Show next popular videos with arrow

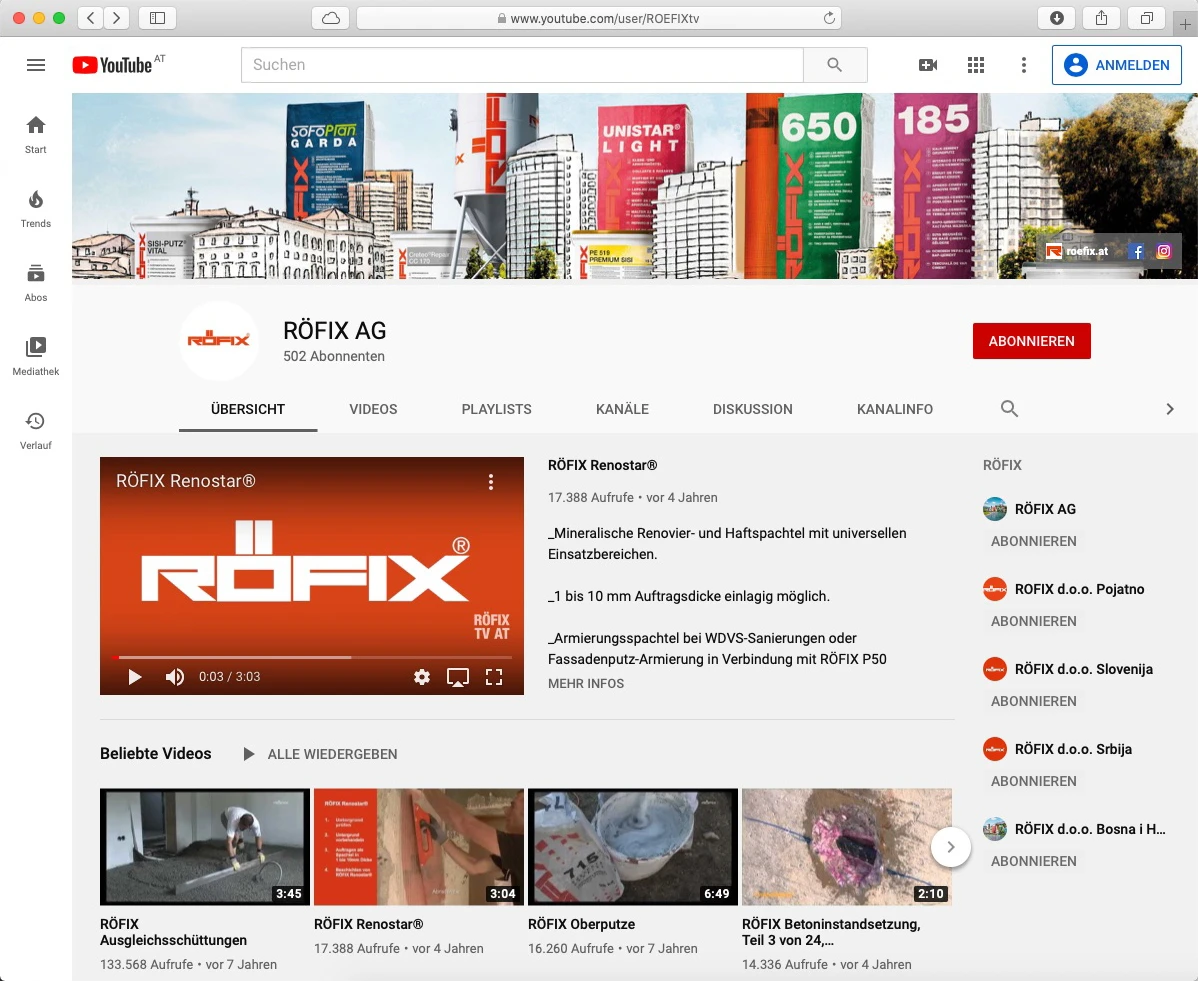(951, 847)
